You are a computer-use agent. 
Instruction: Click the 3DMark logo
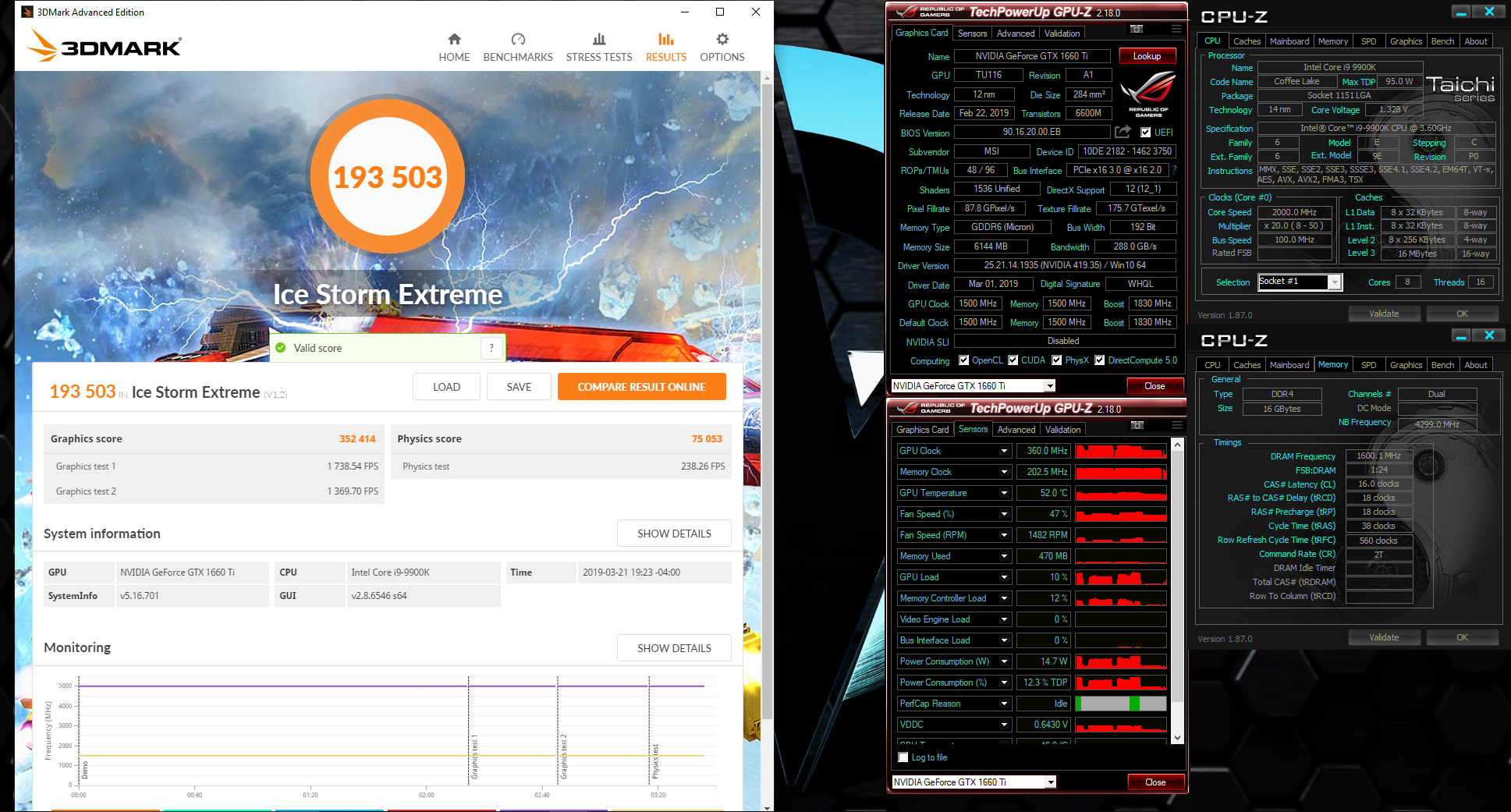point(105,46)
